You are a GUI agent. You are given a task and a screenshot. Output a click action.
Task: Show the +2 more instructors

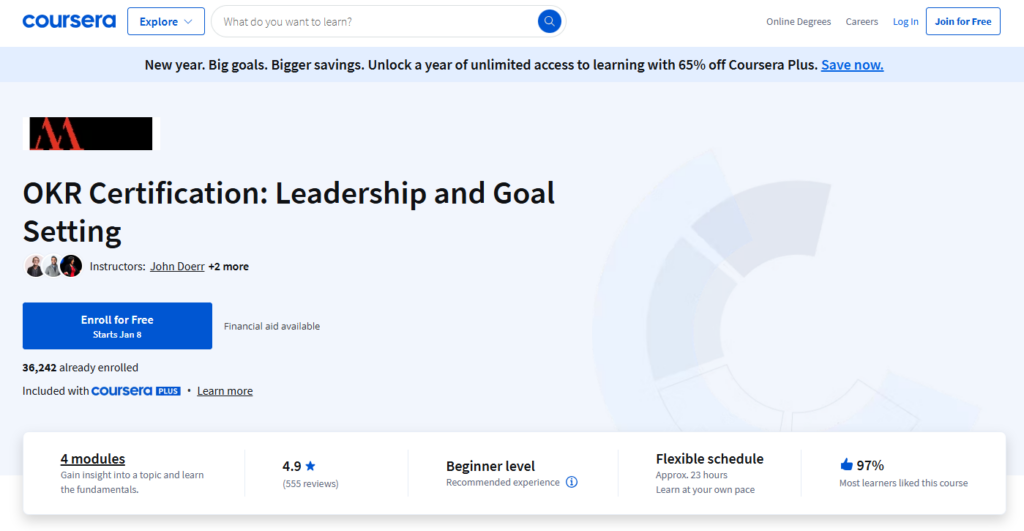(x=229, y=266)
